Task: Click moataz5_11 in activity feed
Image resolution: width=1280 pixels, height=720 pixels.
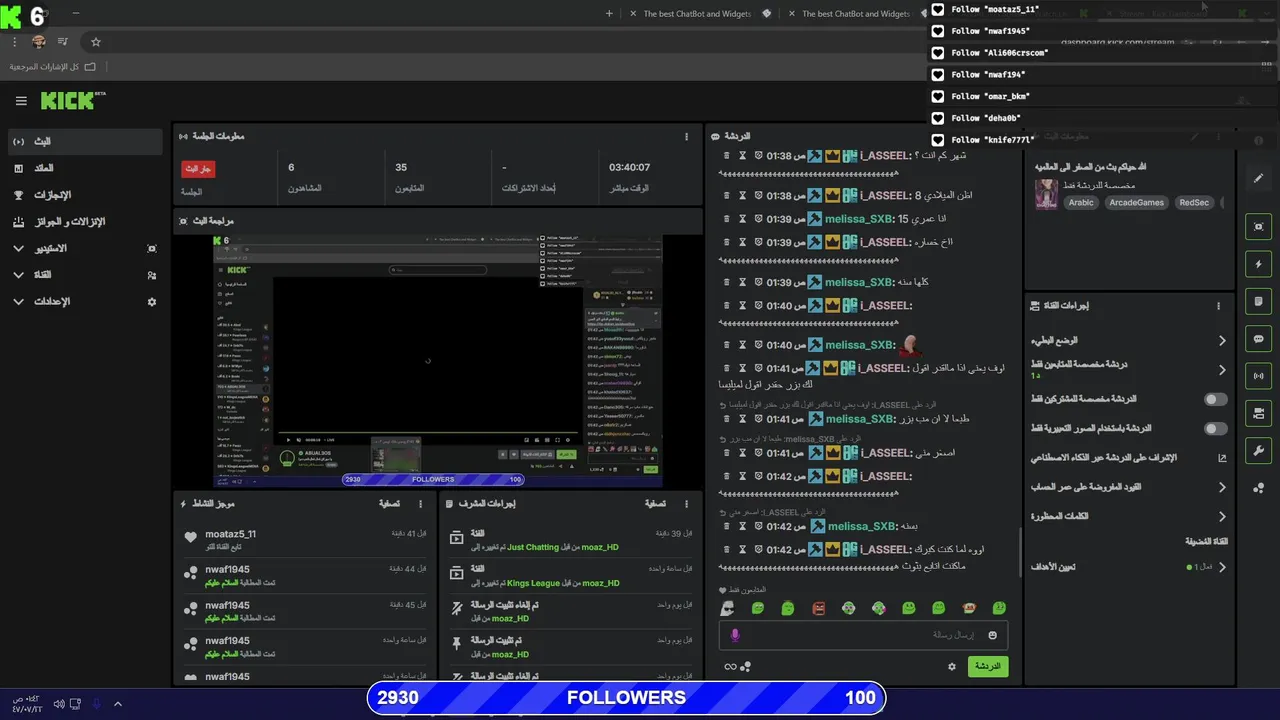Action: point(230,534)
